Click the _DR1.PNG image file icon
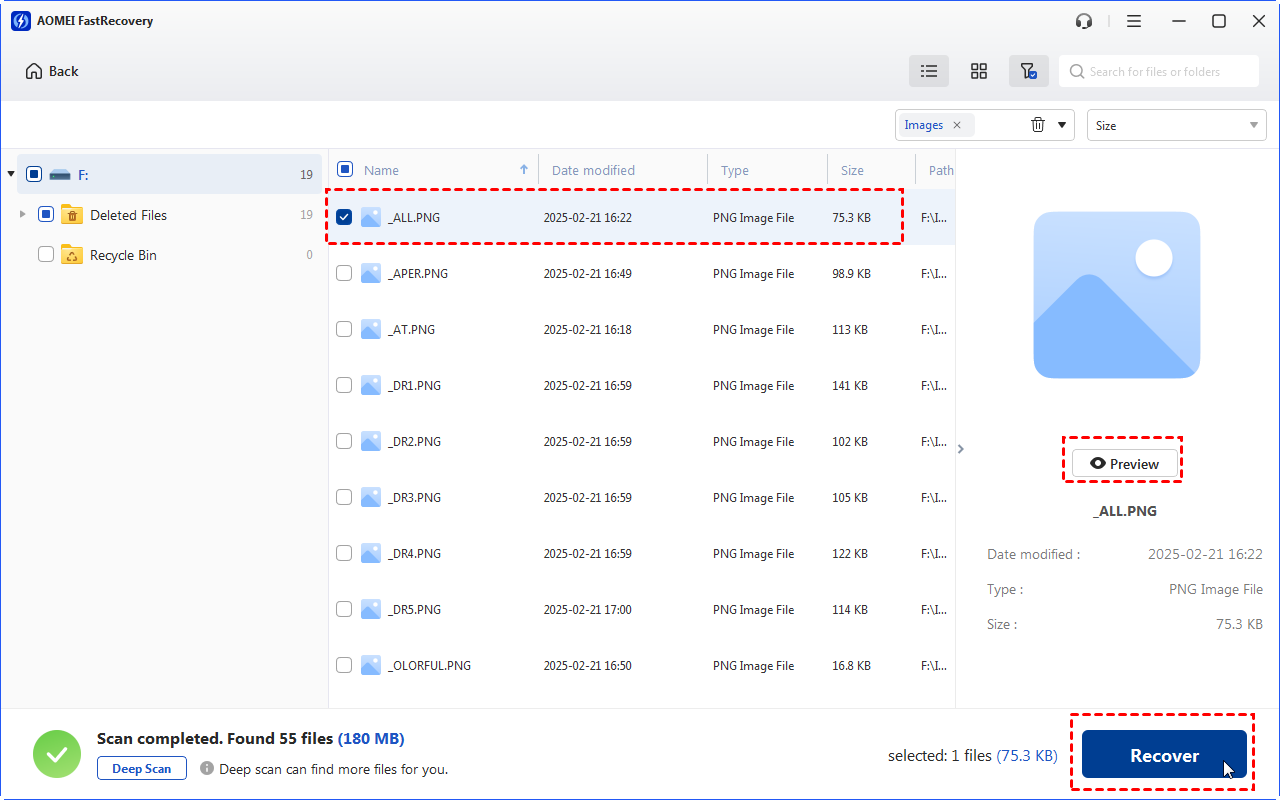Viewport: 1280px width, 800px height. click(371, 385)
